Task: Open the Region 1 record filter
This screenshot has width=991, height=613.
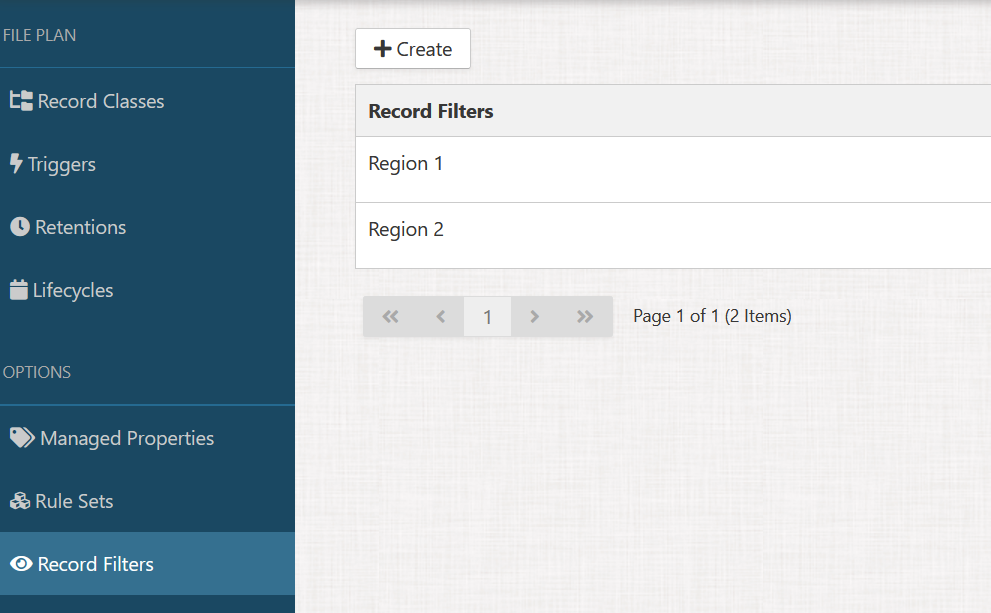Action: pyautogui.click(x=406, y=163)
